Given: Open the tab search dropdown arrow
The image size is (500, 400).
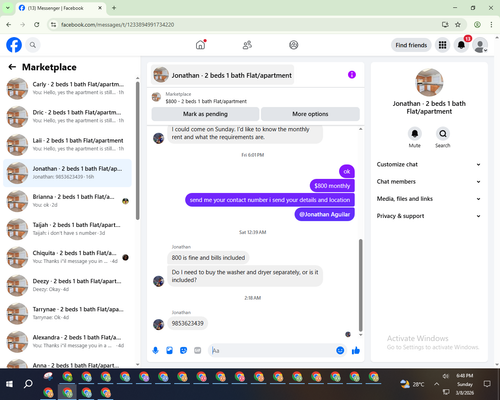Looking at the screenshot, I should (x=8, y=8).
